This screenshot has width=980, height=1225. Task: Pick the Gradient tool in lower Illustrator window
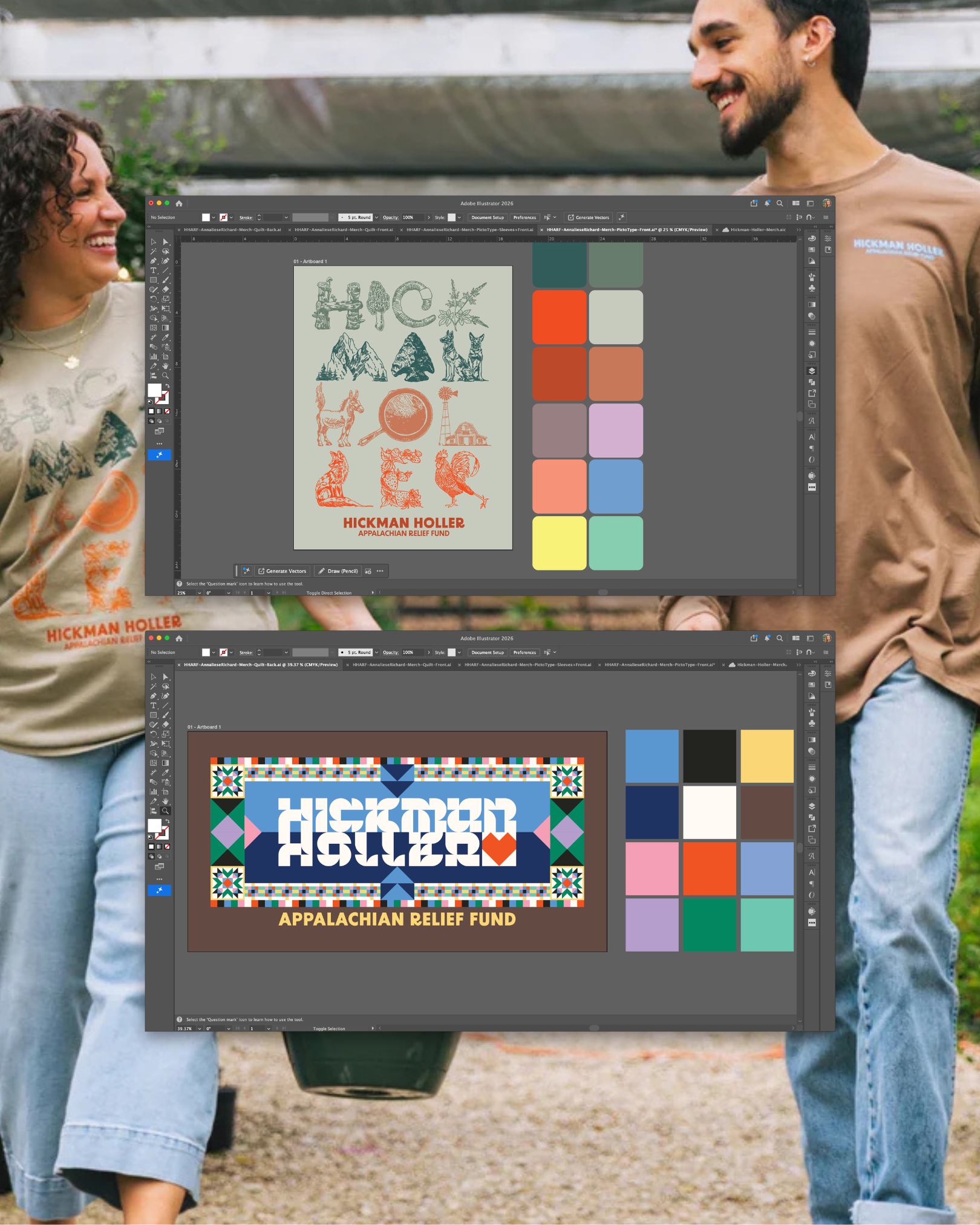click(x=166, y=763)
